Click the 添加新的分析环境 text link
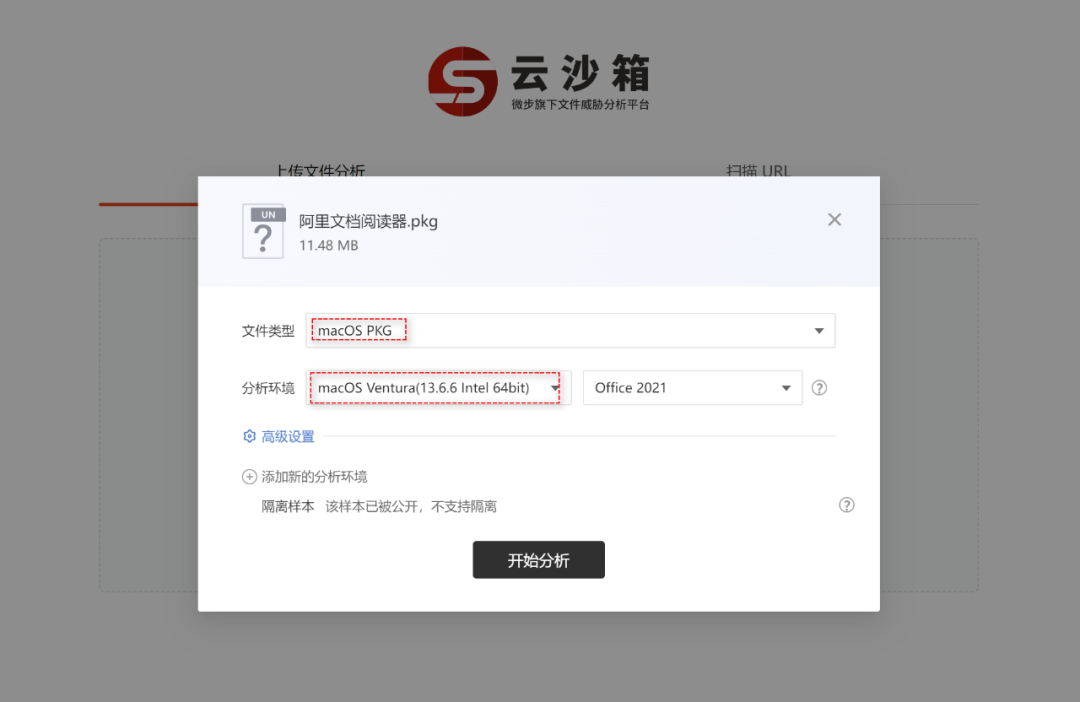Image resolution: width=1080 pixels, height=702 pixels. pos(314,477)
